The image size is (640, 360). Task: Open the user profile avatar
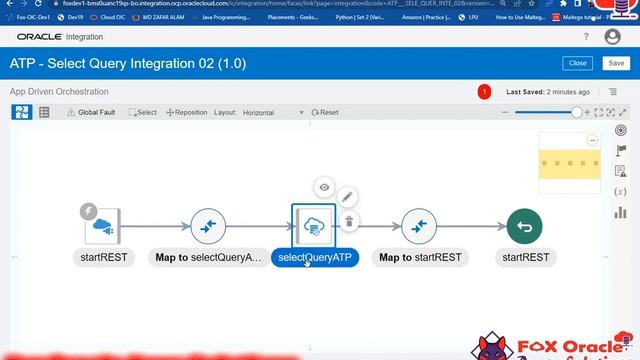point(612,37)
